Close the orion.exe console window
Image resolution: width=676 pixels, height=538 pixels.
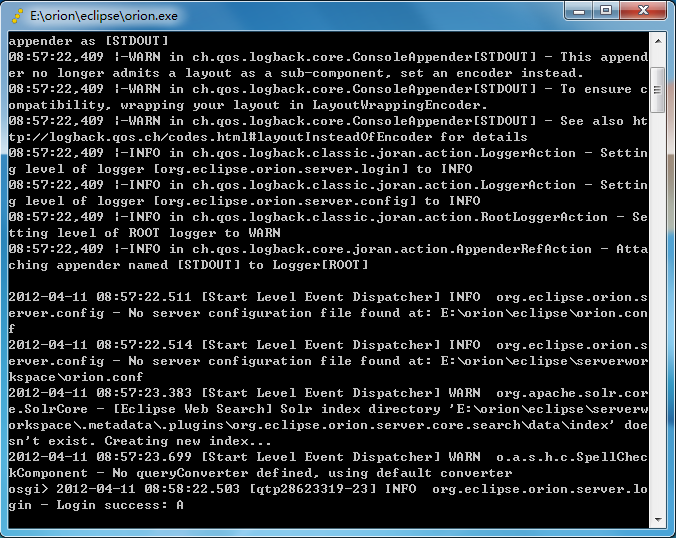click(643, 11)
